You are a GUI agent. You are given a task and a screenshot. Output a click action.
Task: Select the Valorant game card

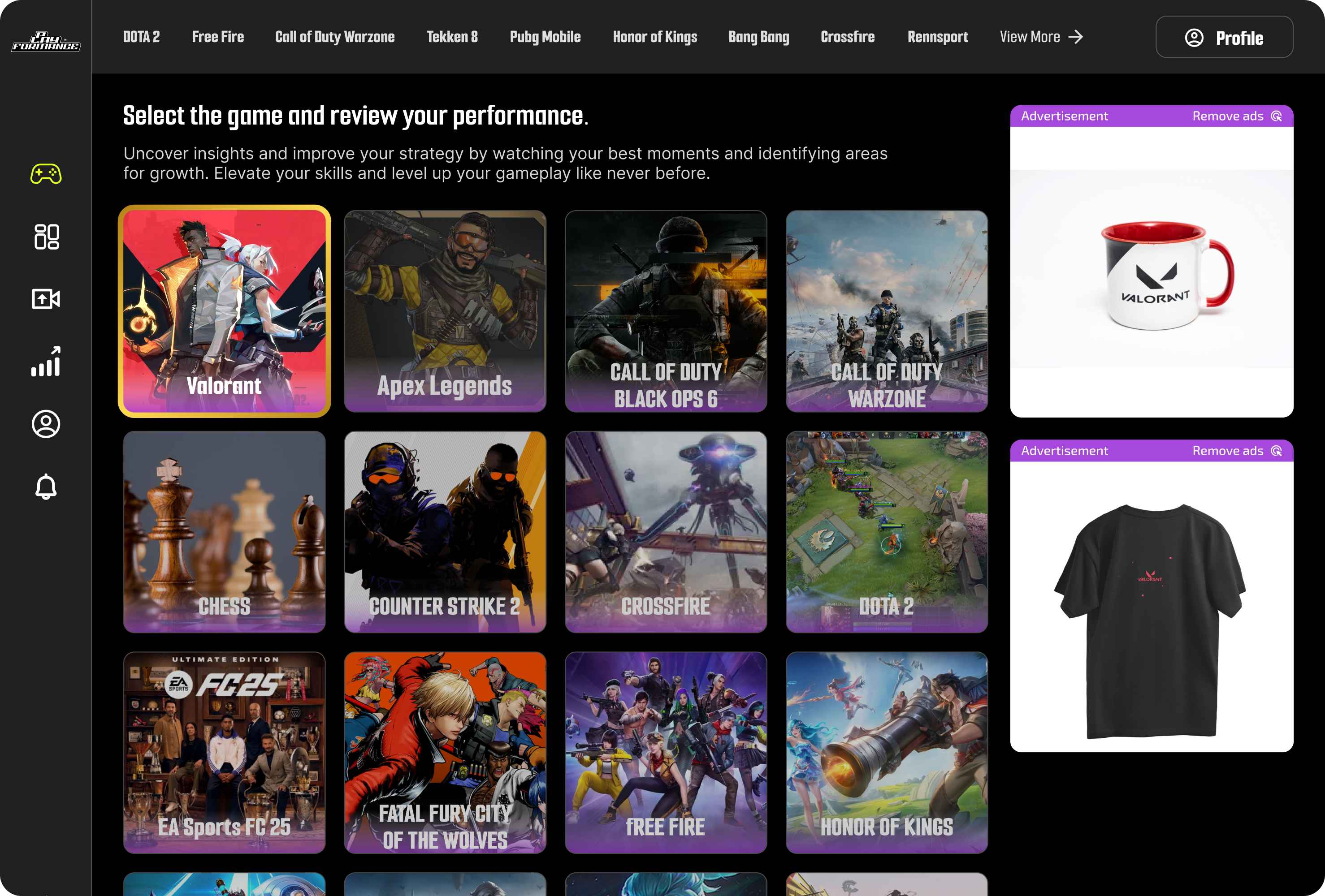(224, 311)
